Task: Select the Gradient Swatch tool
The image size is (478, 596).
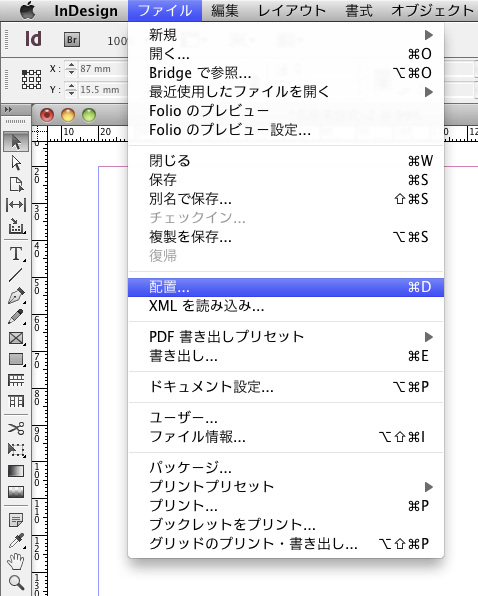Action: point(16,471)
